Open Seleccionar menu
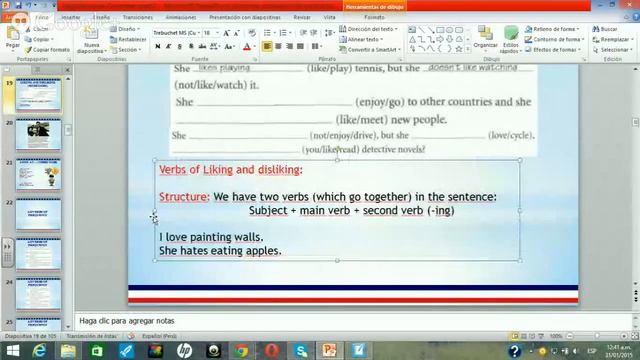The height and width of the screenshot is (360, 640). click(x=612, y=50)
